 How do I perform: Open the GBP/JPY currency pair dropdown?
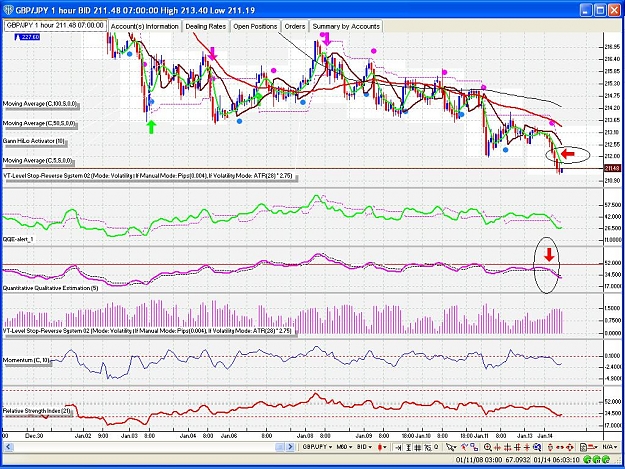(317, 447)
